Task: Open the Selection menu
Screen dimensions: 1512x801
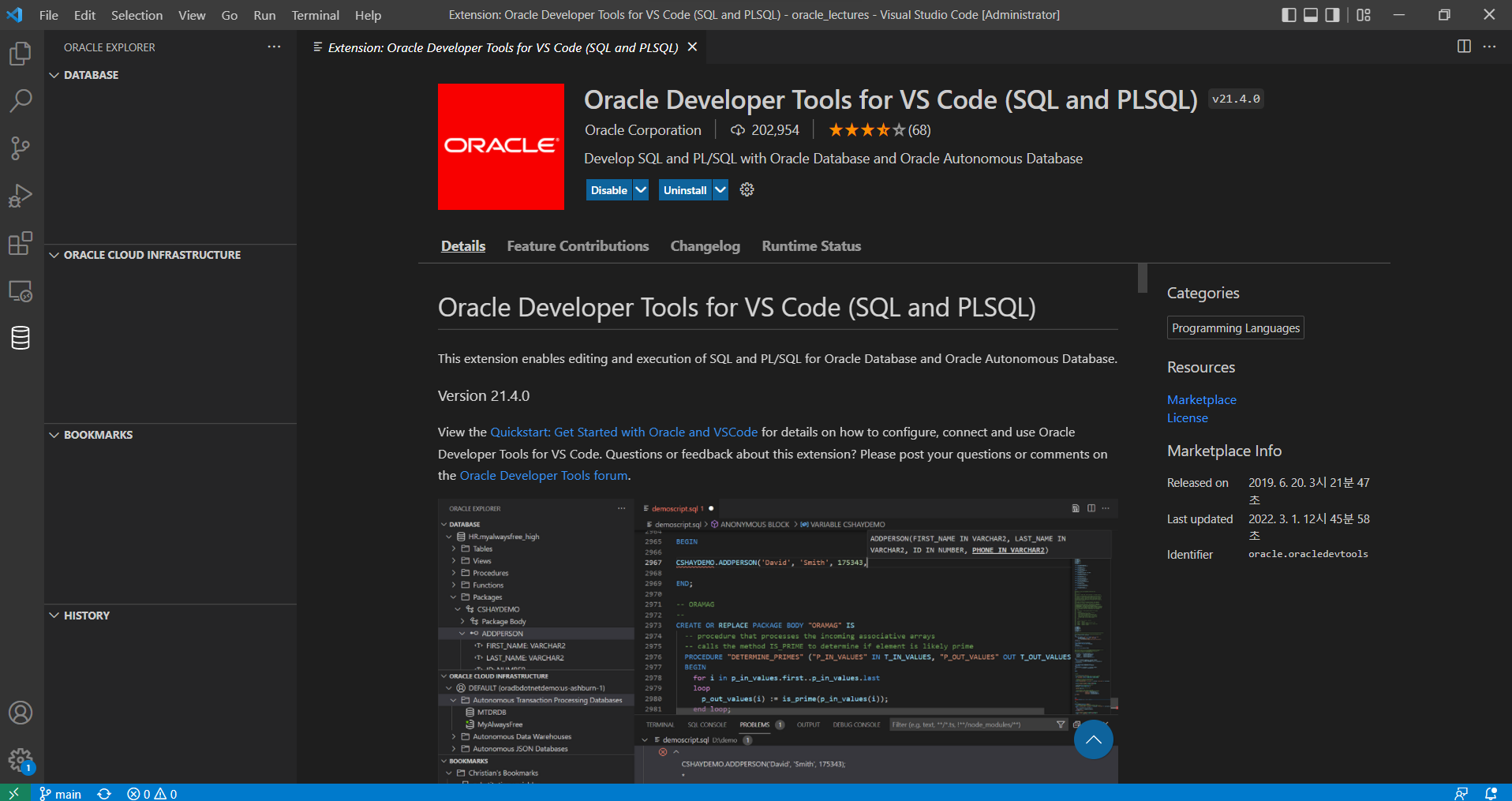Action: point(137,15)
